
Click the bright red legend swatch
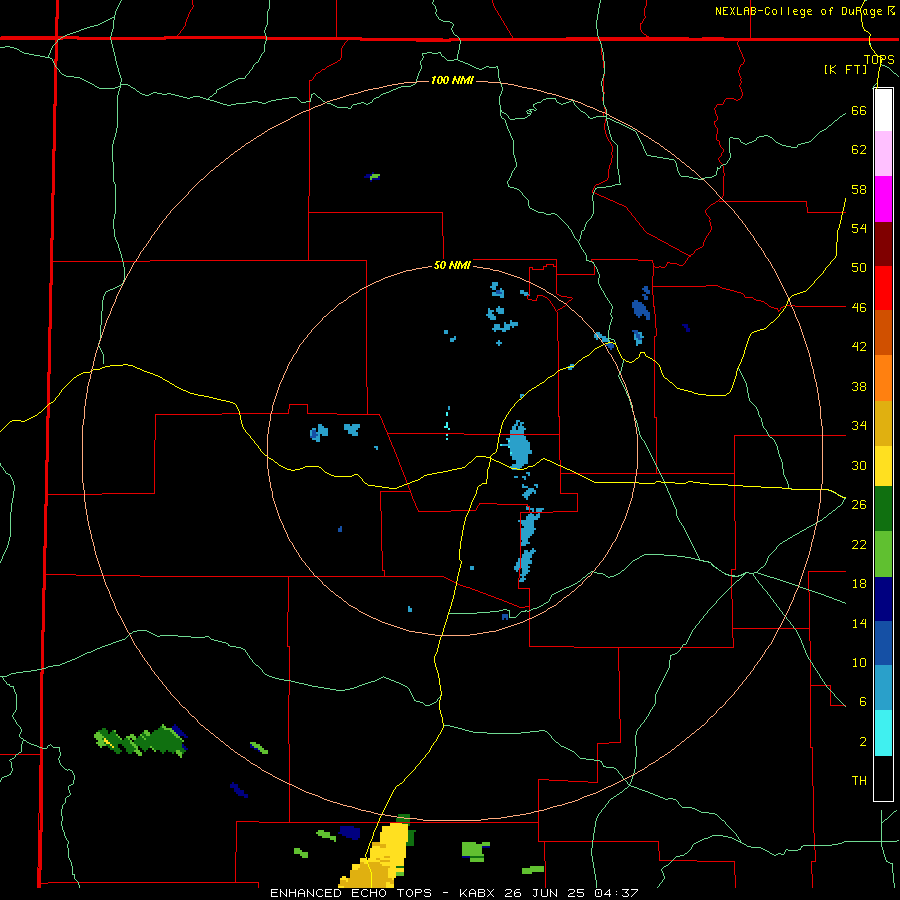pyautogui.click(x=883, y=288)
